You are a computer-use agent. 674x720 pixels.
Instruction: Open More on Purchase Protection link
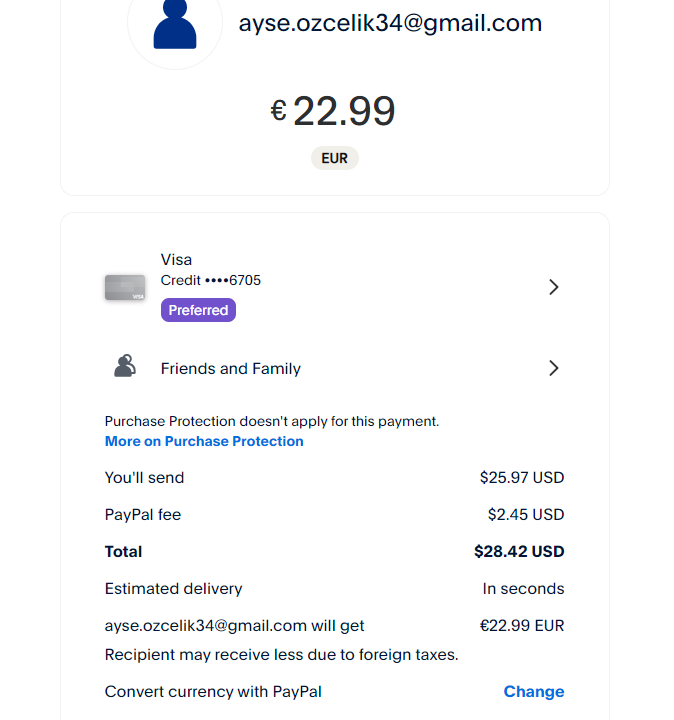coord(204,441)
